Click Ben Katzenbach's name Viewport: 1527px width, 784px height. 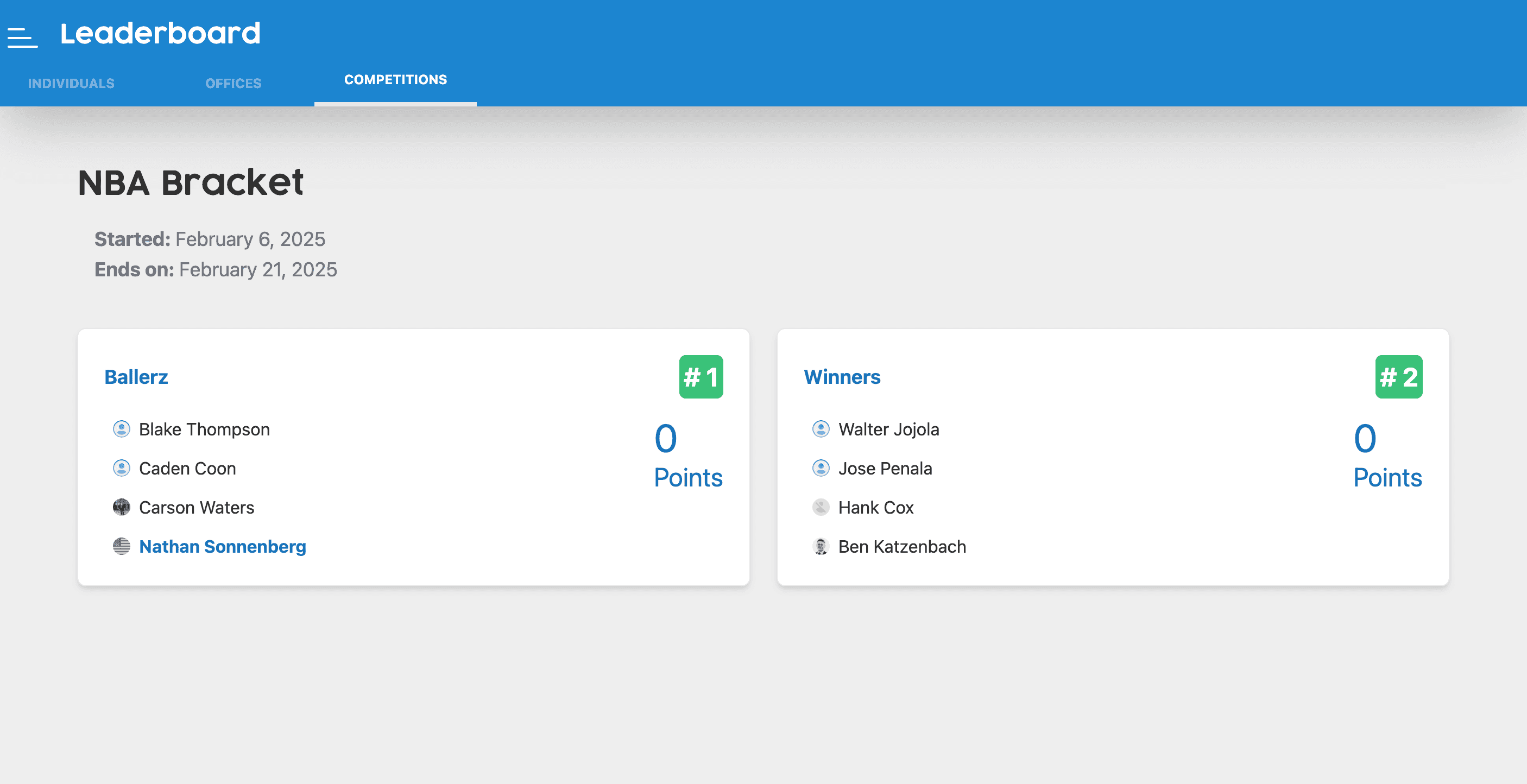901,546
